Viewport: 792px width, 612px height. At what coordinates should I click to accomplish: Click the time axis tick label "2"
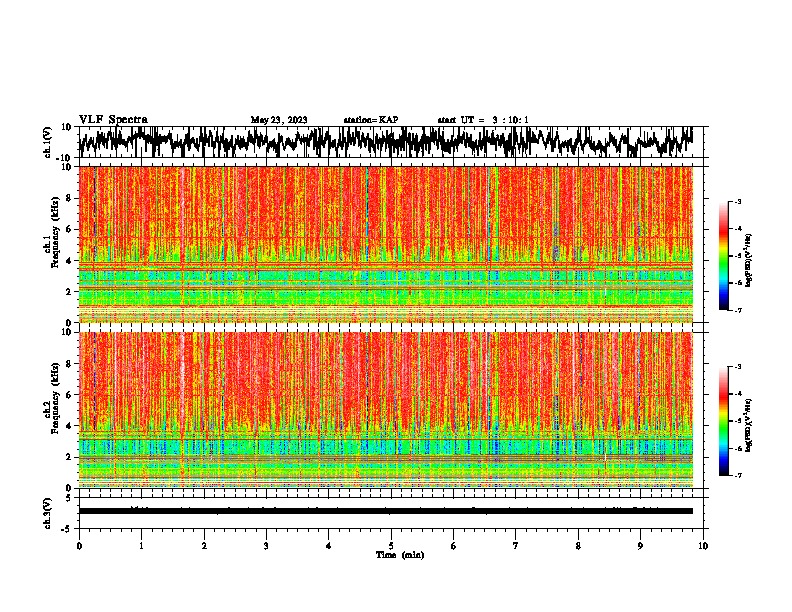click(204, 546)
